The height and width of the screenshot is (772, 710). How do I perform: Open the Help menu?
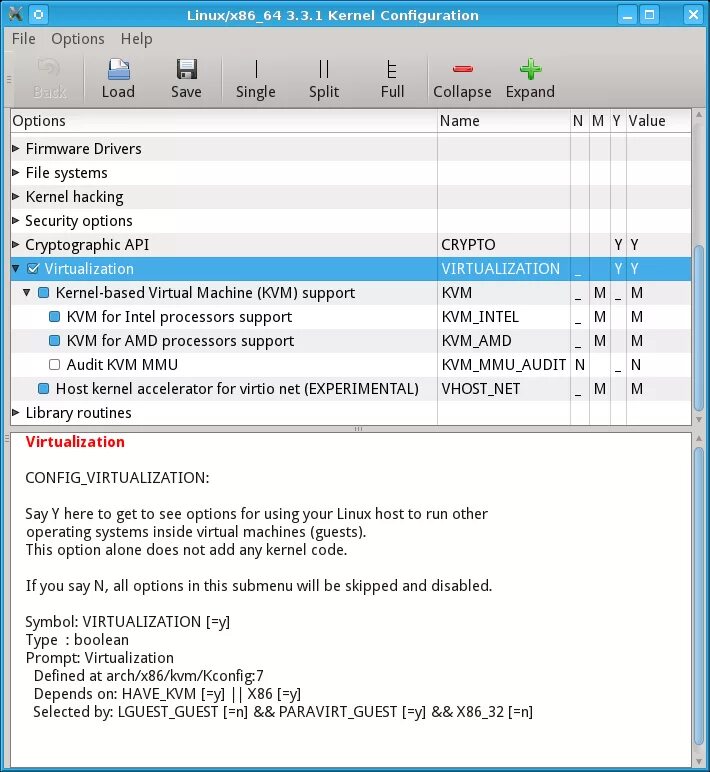136,38
